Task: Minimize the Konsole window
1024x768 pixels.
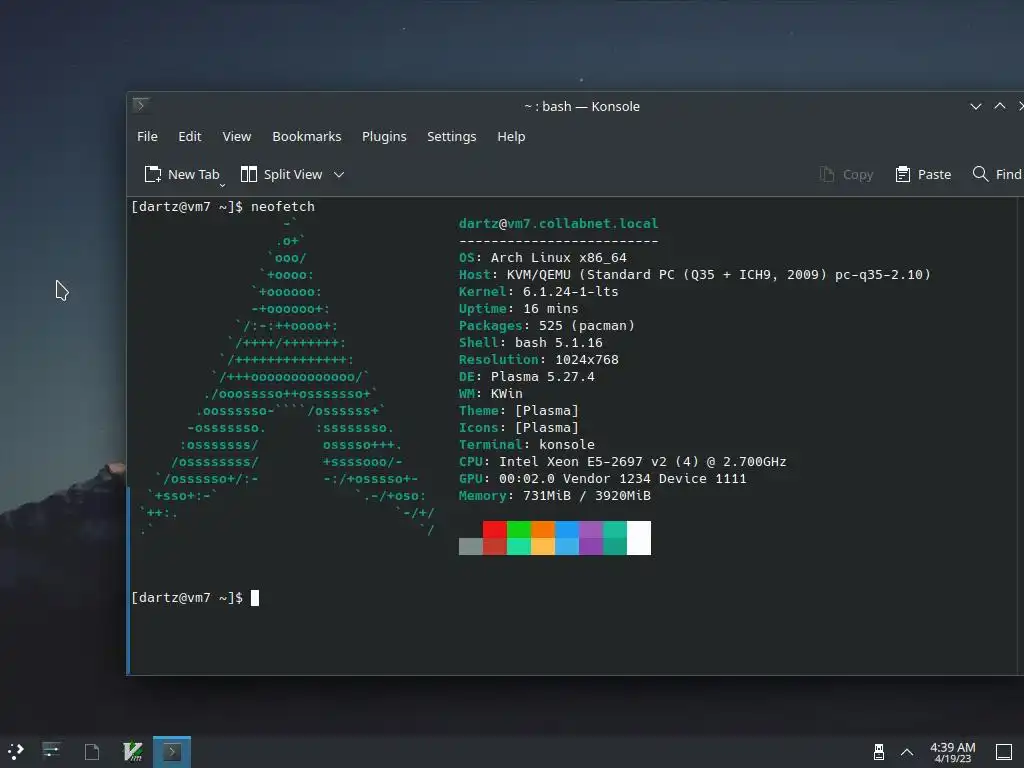Action: coord(976,106)
